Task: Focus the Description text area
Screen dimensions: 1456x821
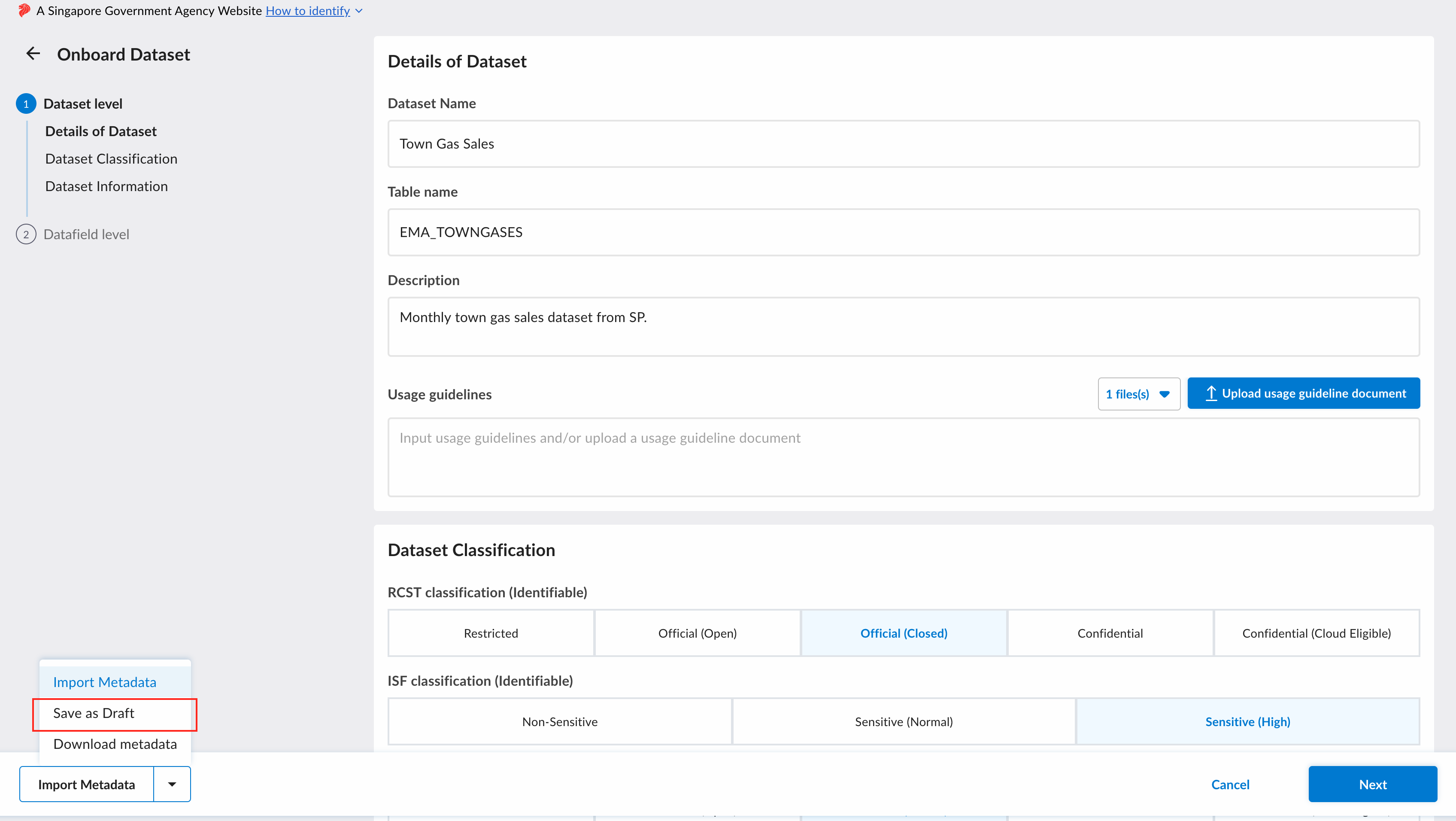Action: click(903, 326)
